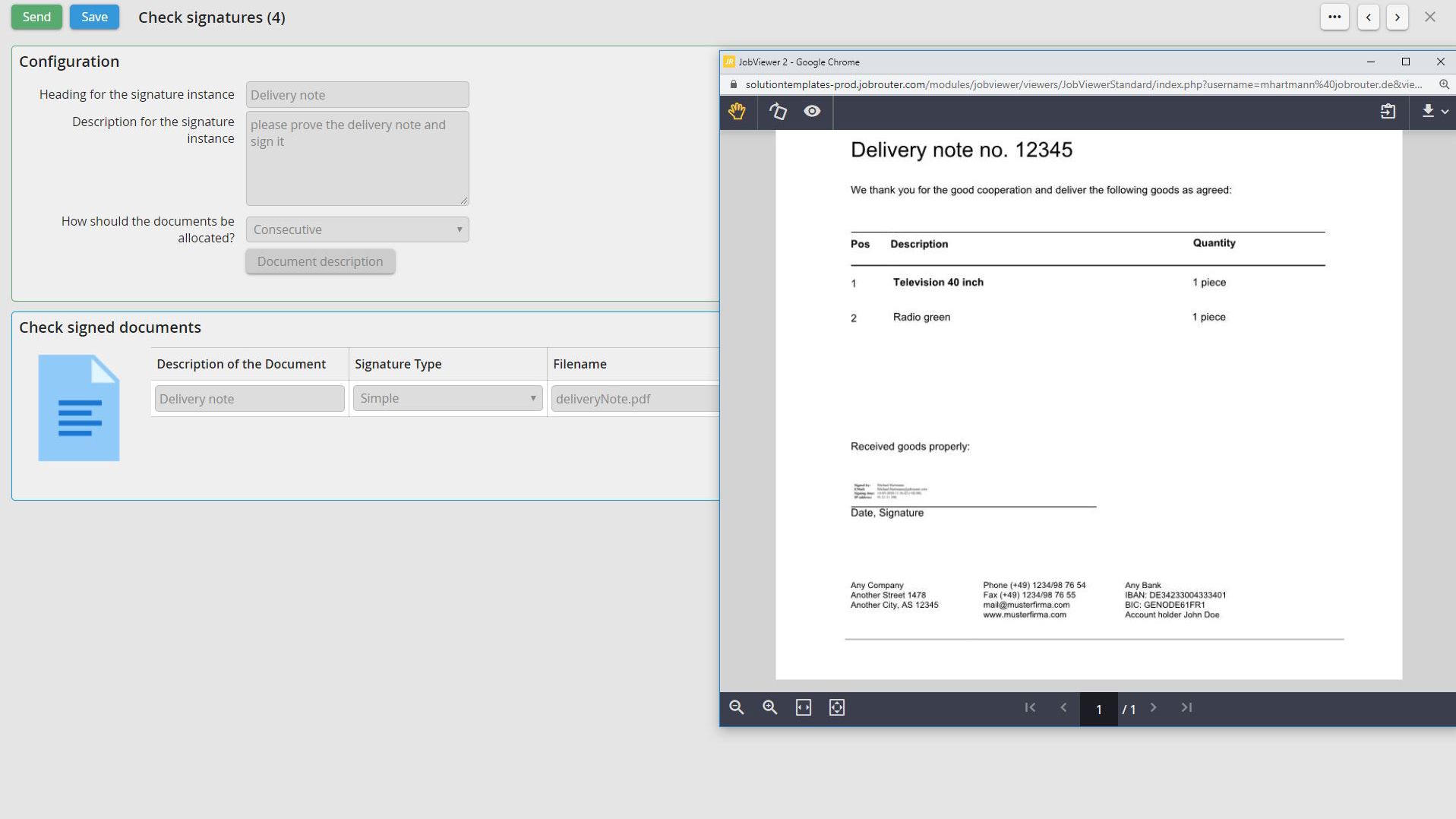
Task: Zoom in using the plus magnifier
Action: [769, 707]
